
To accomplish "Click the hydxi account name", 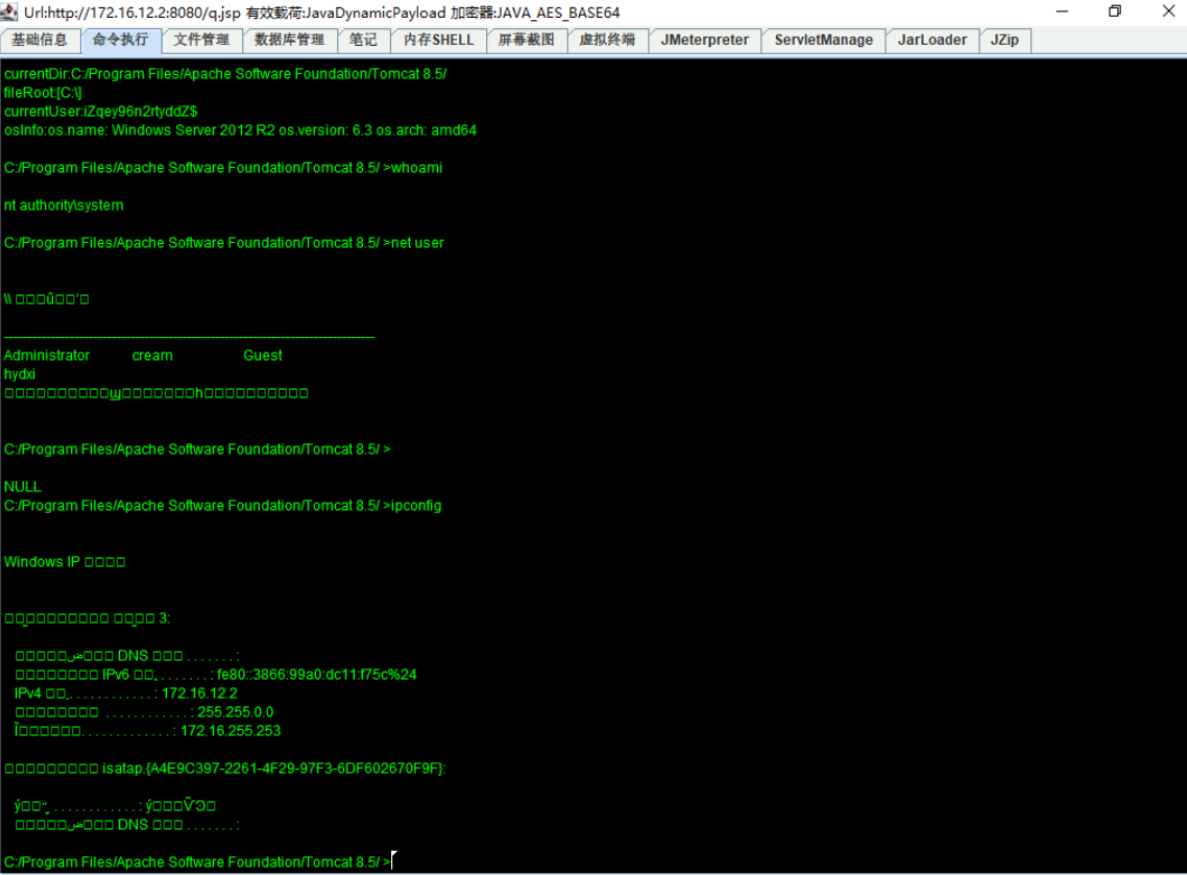I will coord(20,375).
